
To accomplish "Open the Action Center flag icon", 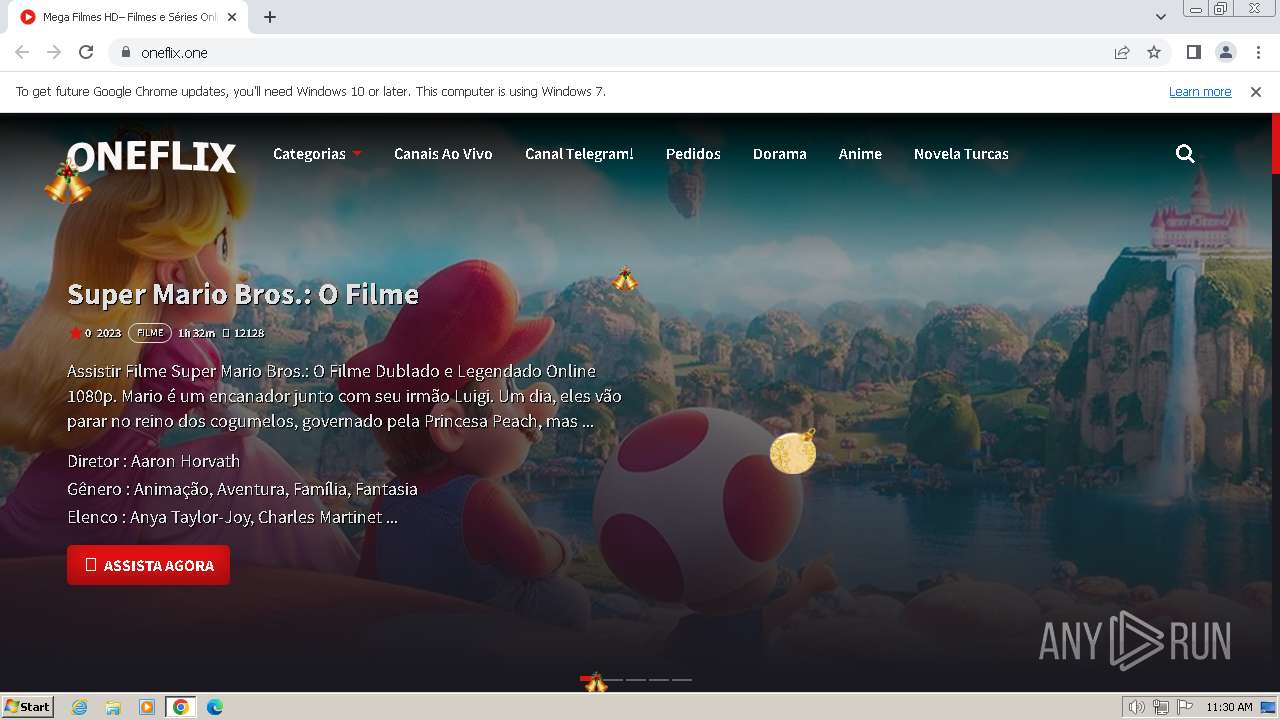I will tap(1185, 707).
